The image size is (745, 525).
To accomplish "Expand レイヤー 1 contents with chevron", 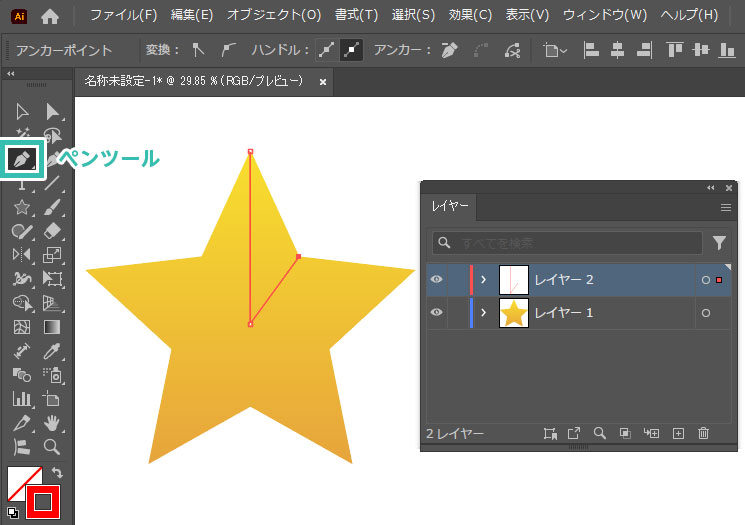I will [x=483, y=313].
